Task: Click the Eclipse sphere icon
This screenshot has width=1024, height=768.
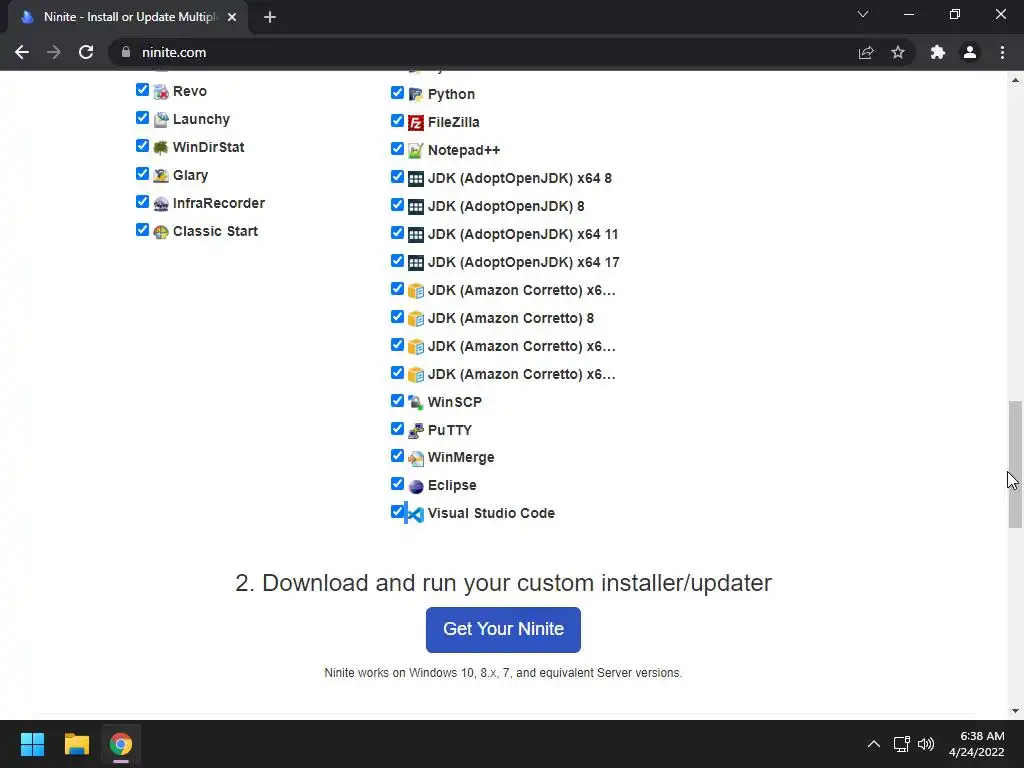Action: [415, 487]
